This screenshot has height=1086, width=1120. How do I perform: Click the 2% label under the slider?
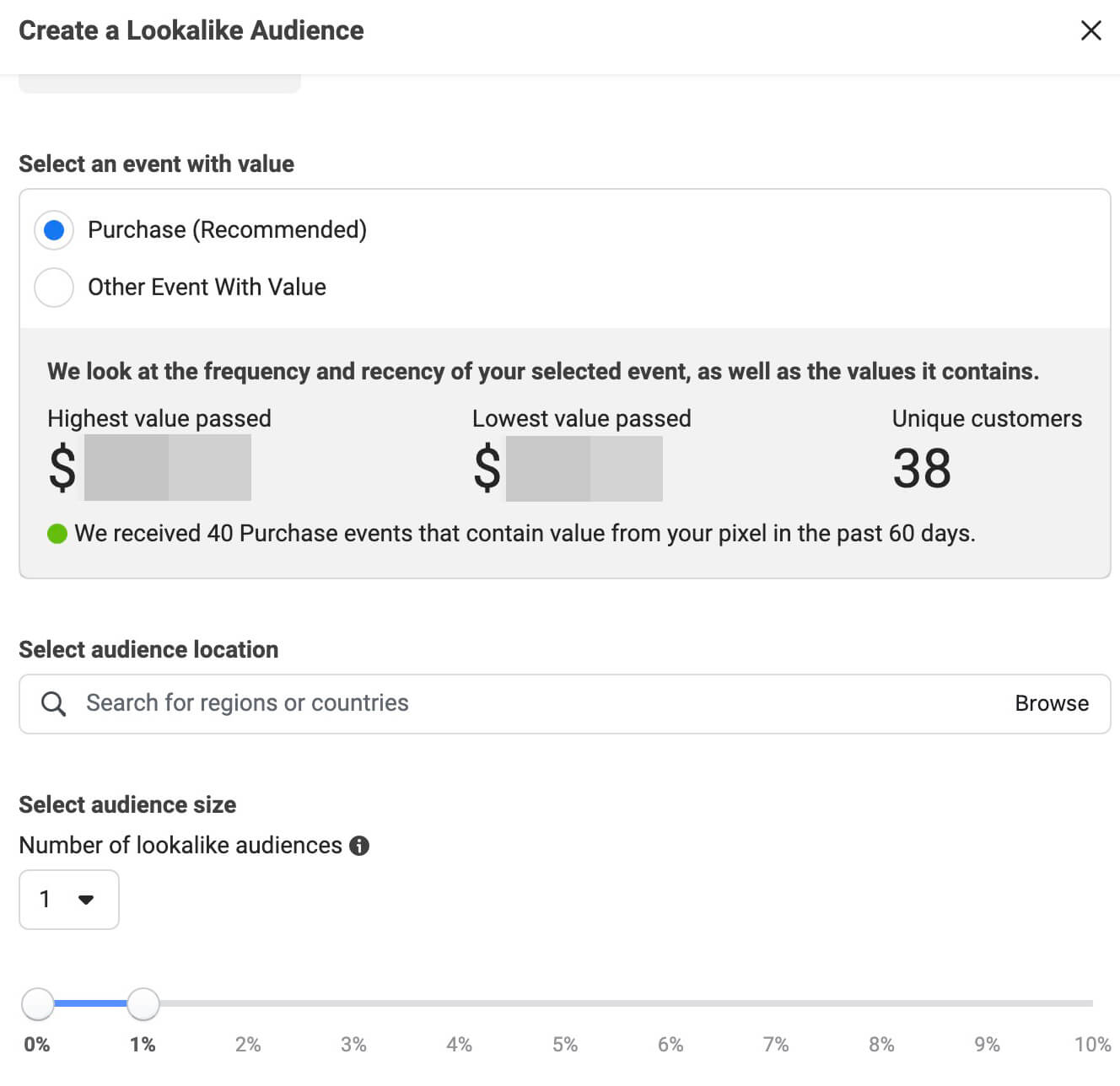(x=248, y=1045)
